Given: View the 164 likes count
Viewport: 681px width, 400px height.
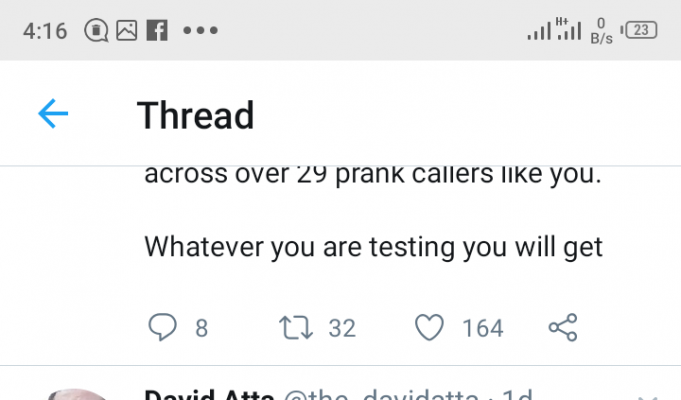Looking at the screenshot, I should [483, 328].
